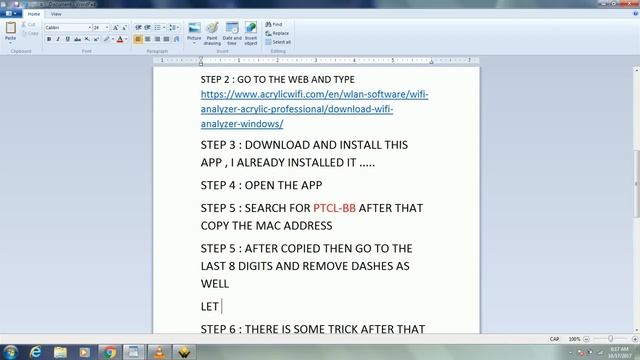Click the red PTCL-BB text
640x360 pixels.
(334, 208)
